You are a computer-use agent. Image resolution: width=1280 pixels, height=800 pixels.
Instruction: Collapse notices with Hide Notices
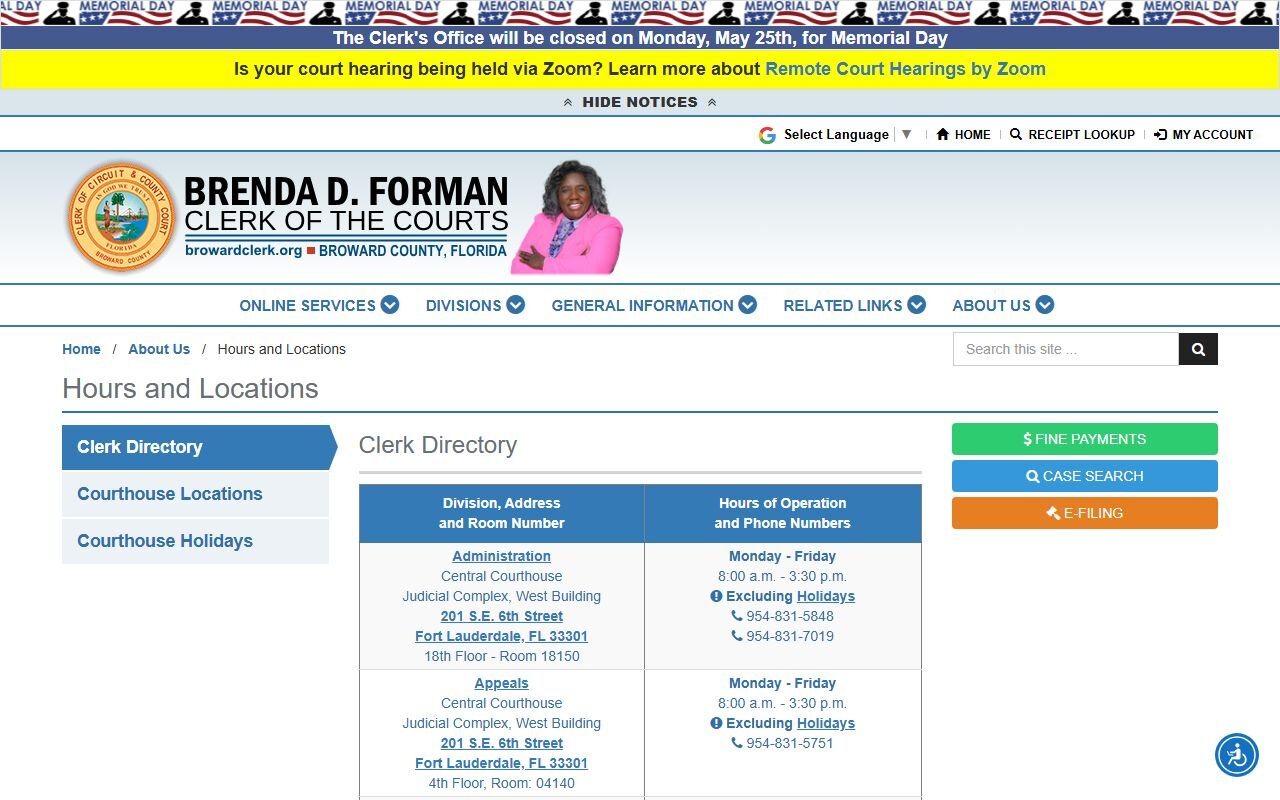point(640,102)
